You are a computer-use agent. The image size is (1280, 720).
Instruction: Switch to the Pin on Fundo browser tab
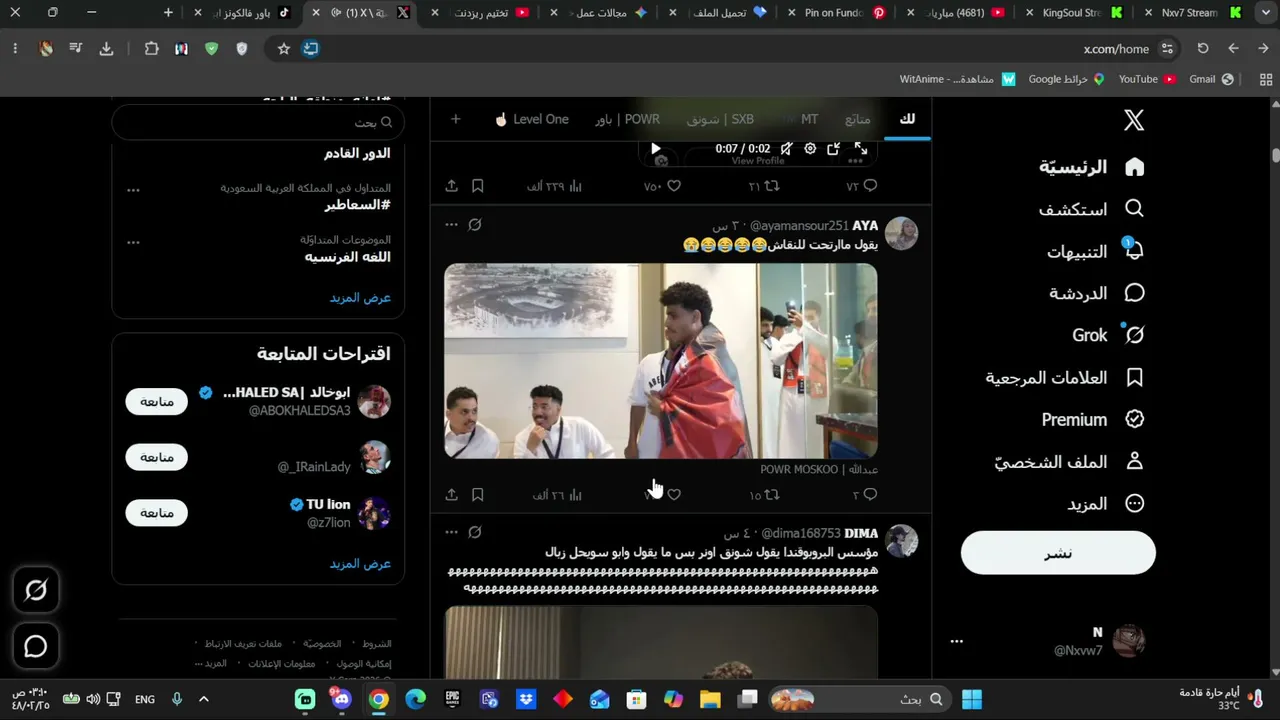836,13
